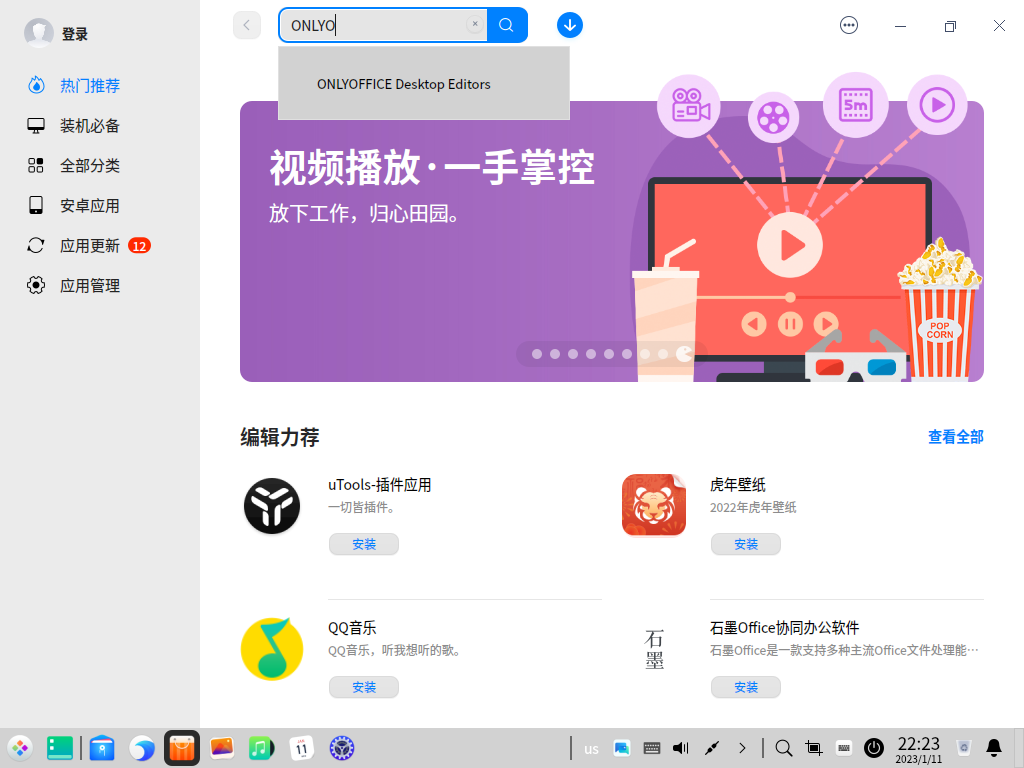
Task: Expand the hidden tray icons arrow
Action: click(743, 748)
